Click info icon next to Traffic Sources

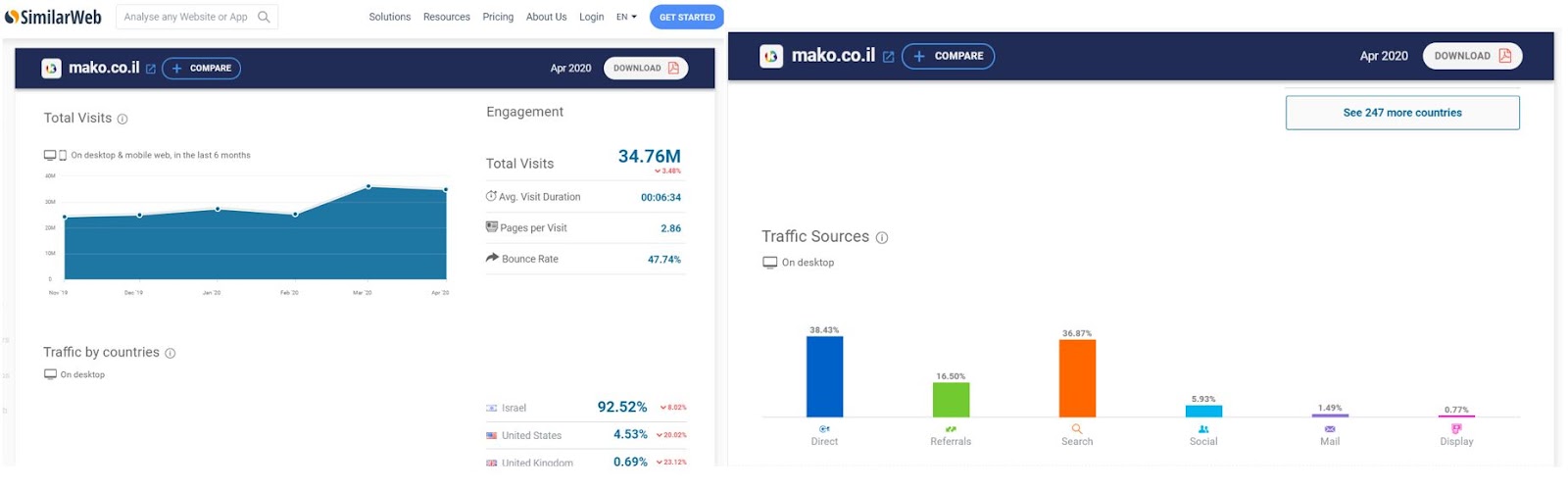click(882, 237)
